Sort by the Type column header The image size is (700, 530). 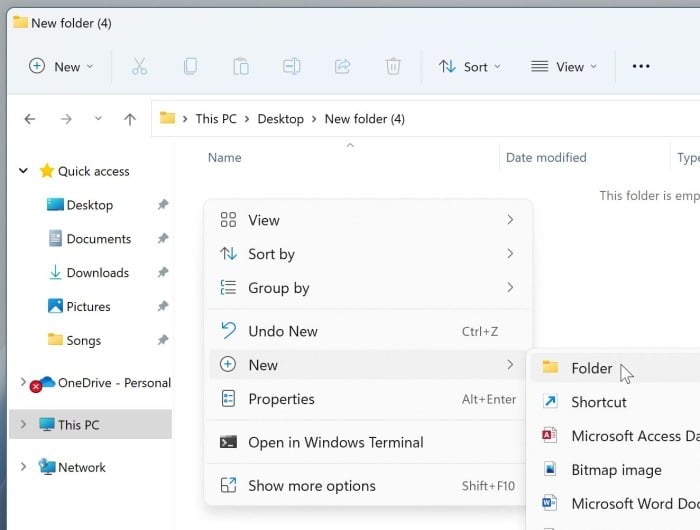(x=688, y=158)
